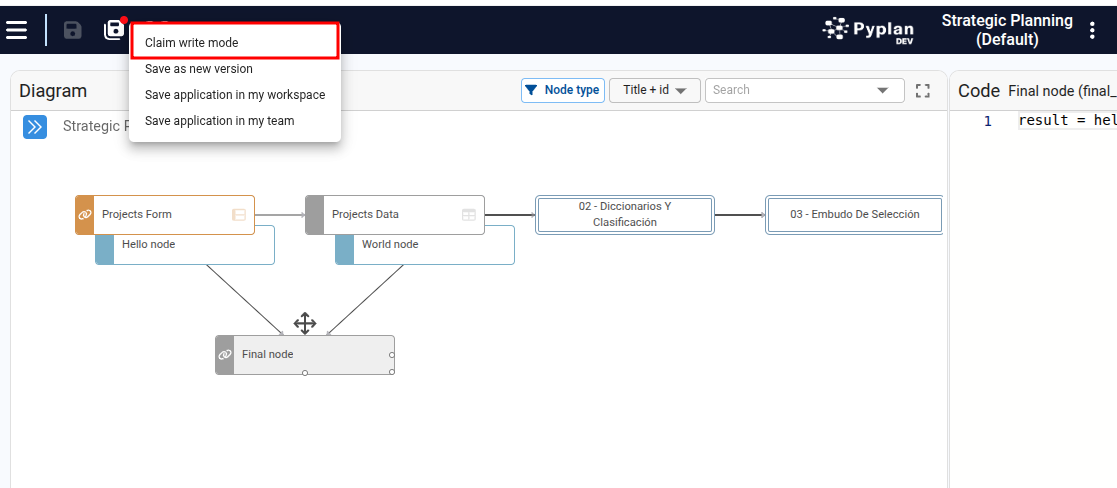The width and height of the screenshot is (1117, 488).
Task: Click line number 1 in the code editor
Action: [987, 121]
